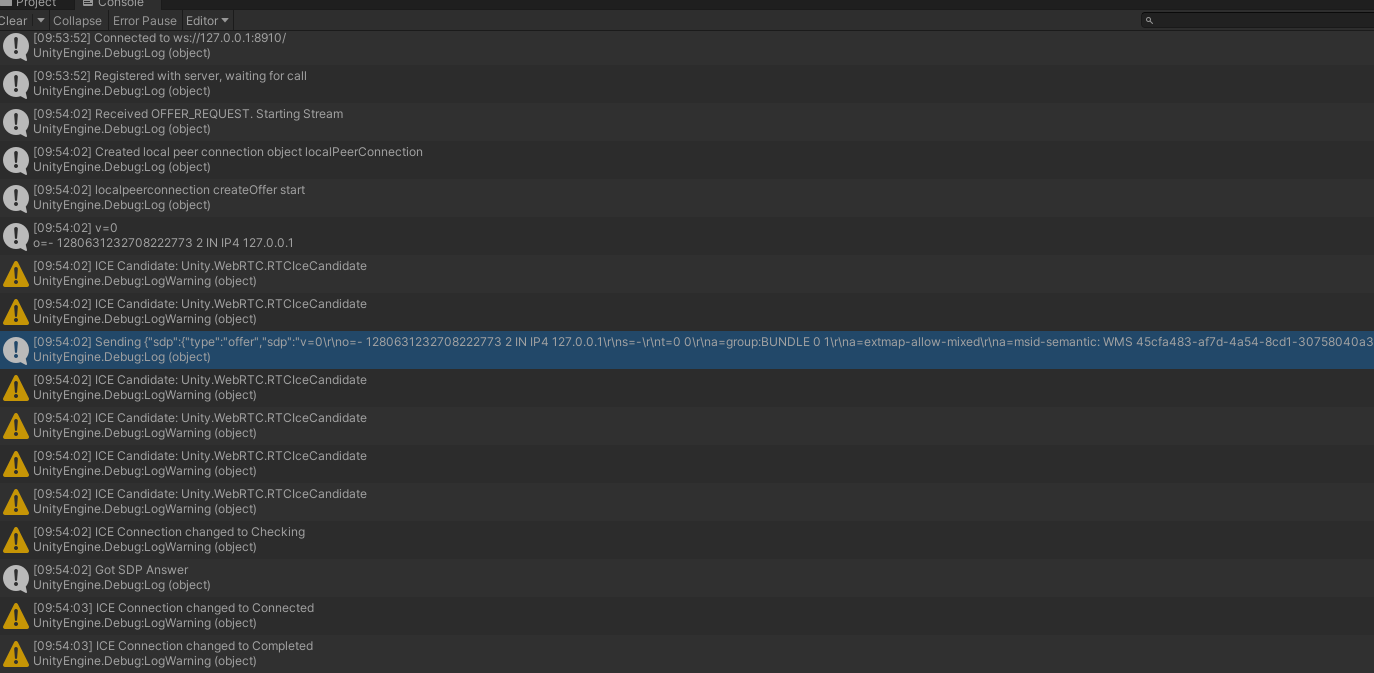Click the Clear button
Screen dimensions: 1374x673
[12, 20]
